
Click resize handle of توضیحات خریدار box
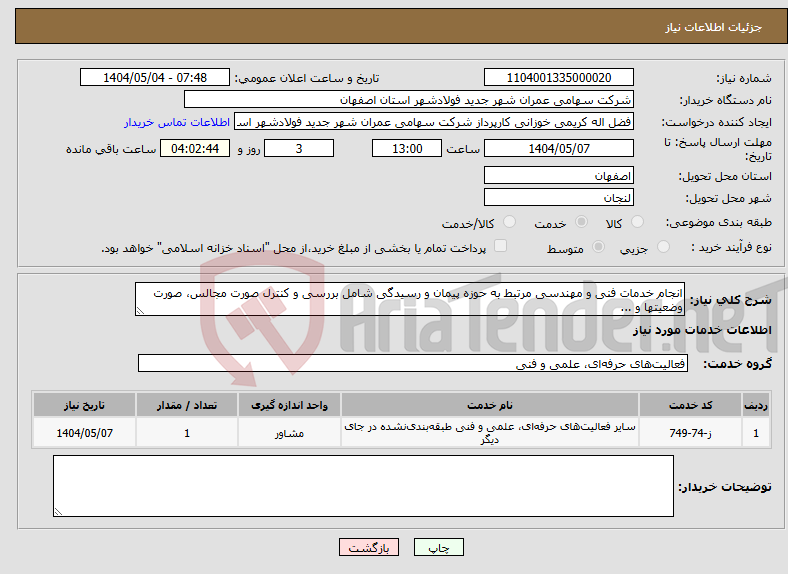pyautogui.click(x=59, y=512)
